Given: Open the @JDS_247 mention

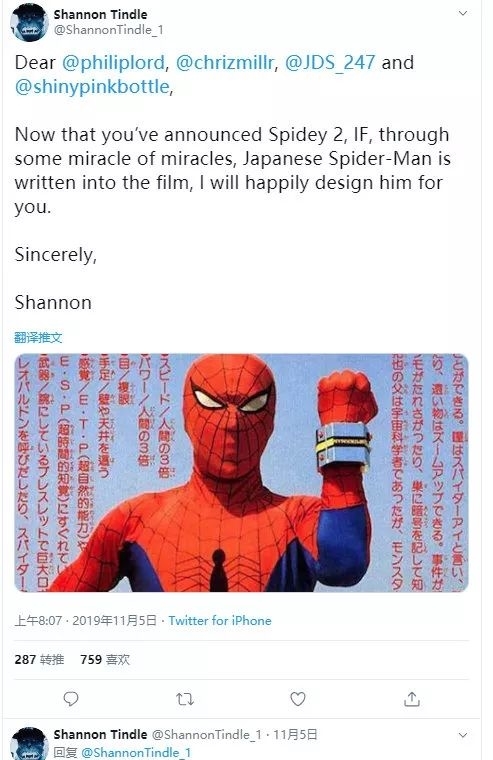Looking at the screenshot, I should (330, 63).
